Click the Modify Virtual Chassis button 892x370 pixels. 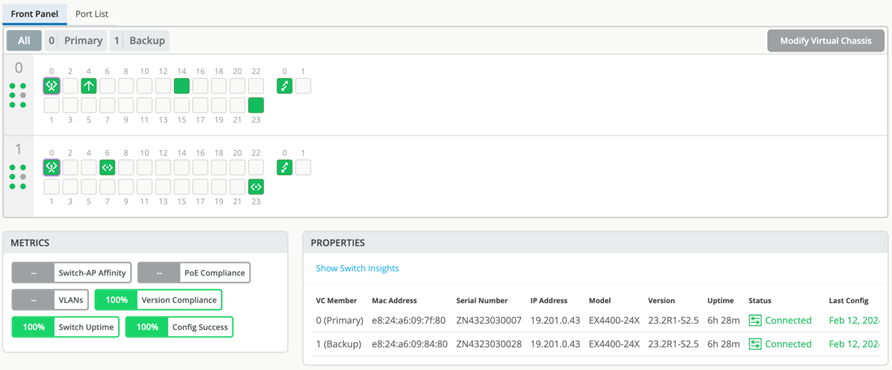click(x=825, y=41)
